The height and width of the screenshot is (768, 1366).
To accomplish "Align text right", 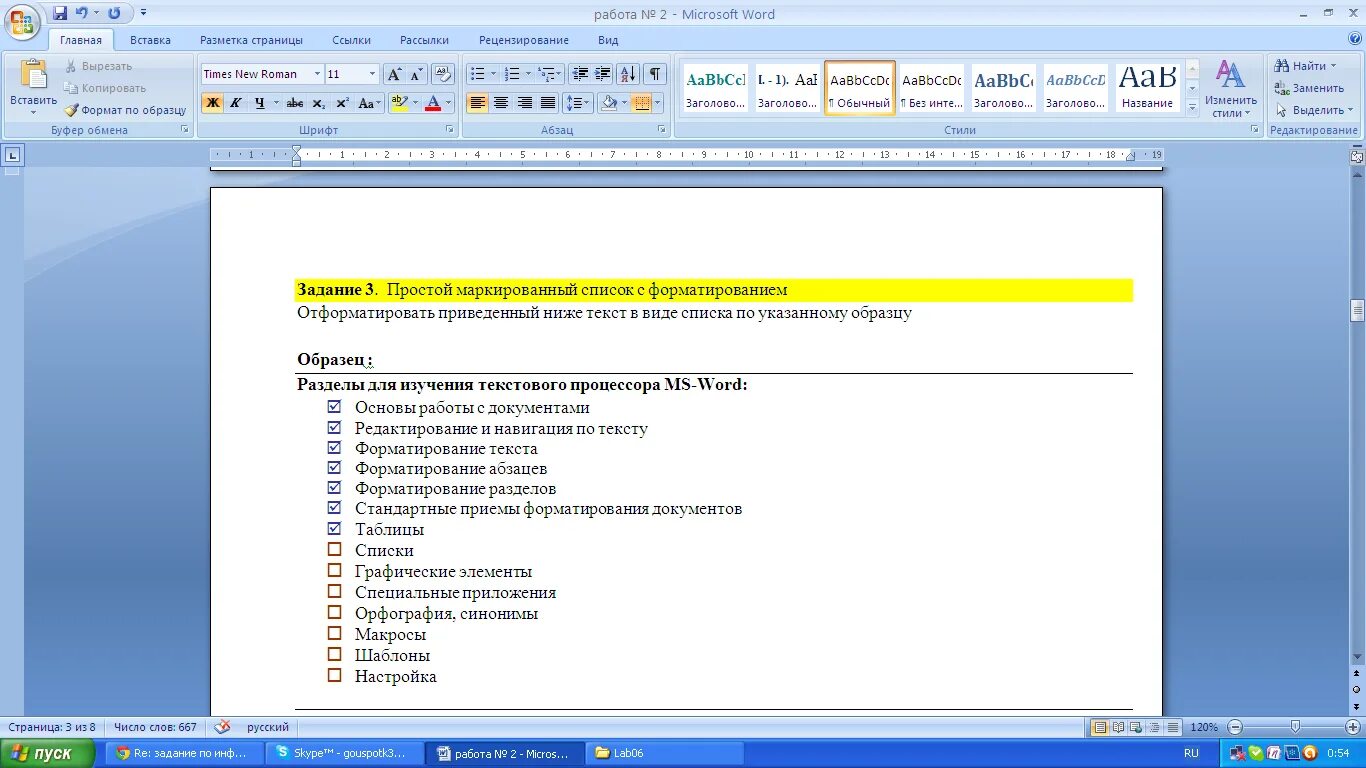I will tap(524, 103).
